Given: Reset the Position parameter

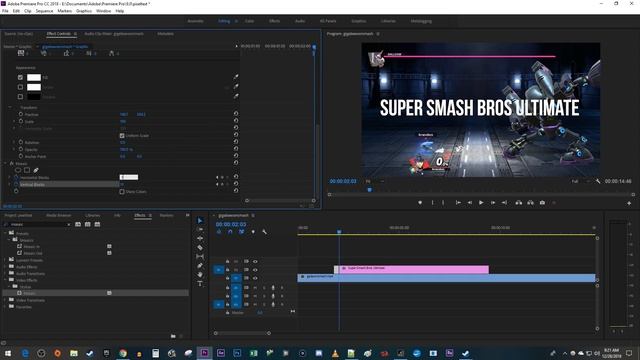Looking at the screenshot, I should pyautogui.click(x=236, y=114).
